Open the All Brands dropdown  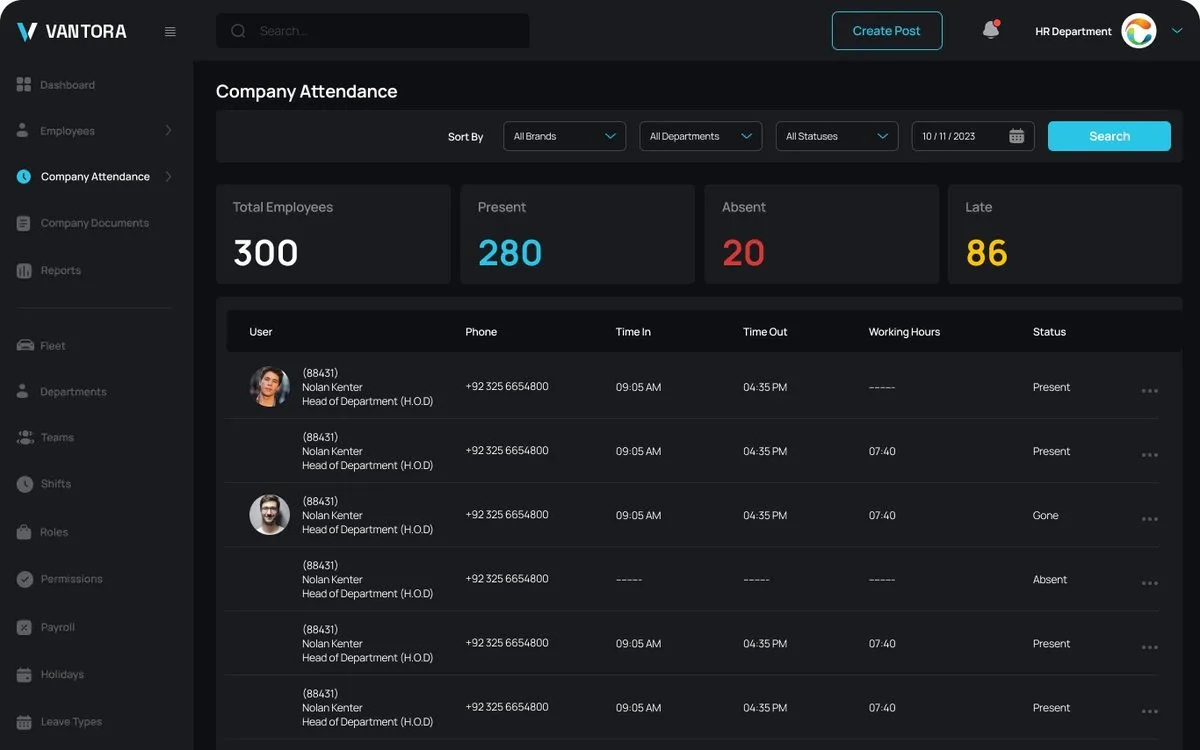coord(564,136)
